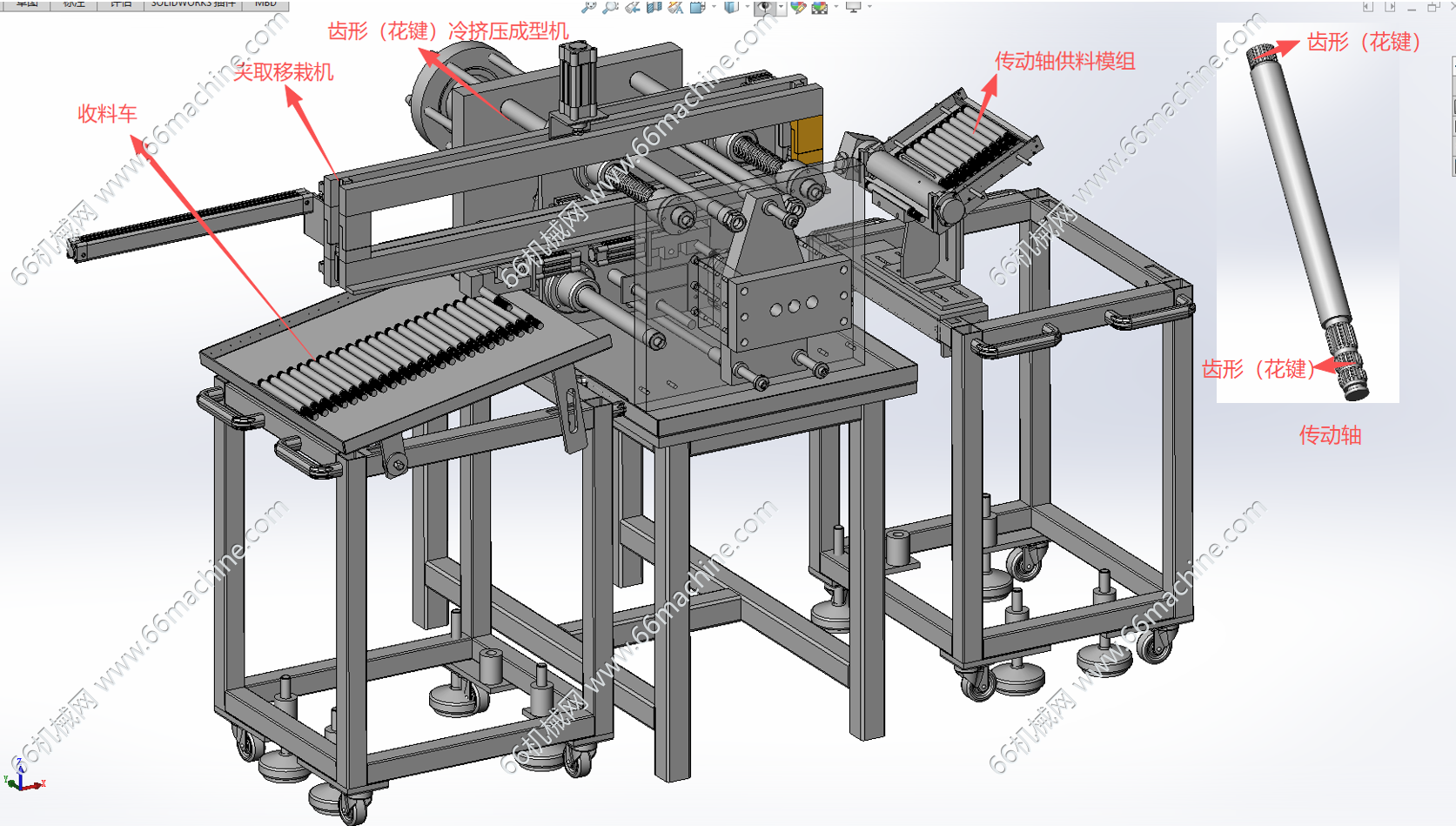Click the Apply Scene icon

819,6
